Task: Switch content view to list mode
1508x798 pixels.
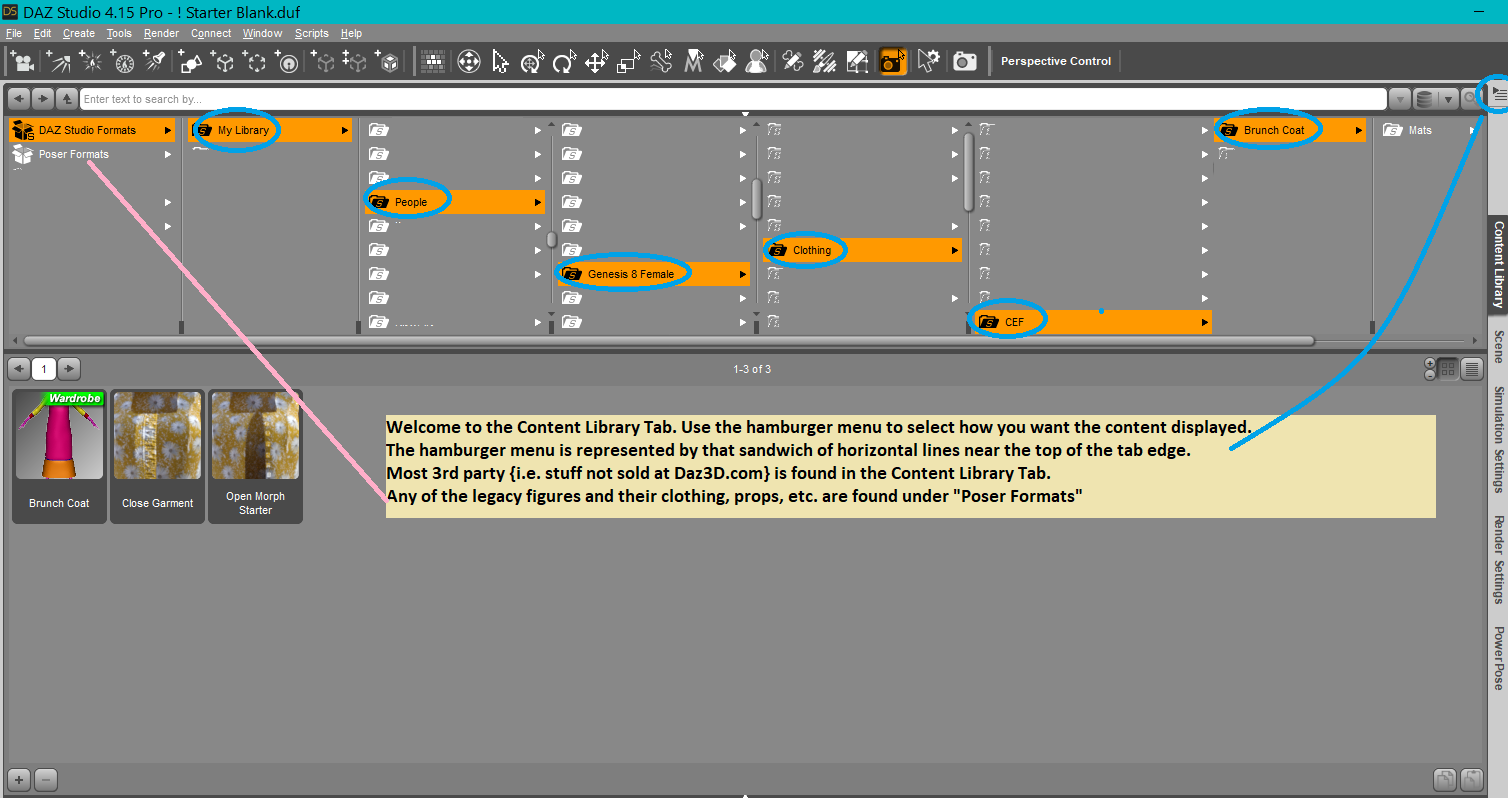Action: (x=1472, y=369)
